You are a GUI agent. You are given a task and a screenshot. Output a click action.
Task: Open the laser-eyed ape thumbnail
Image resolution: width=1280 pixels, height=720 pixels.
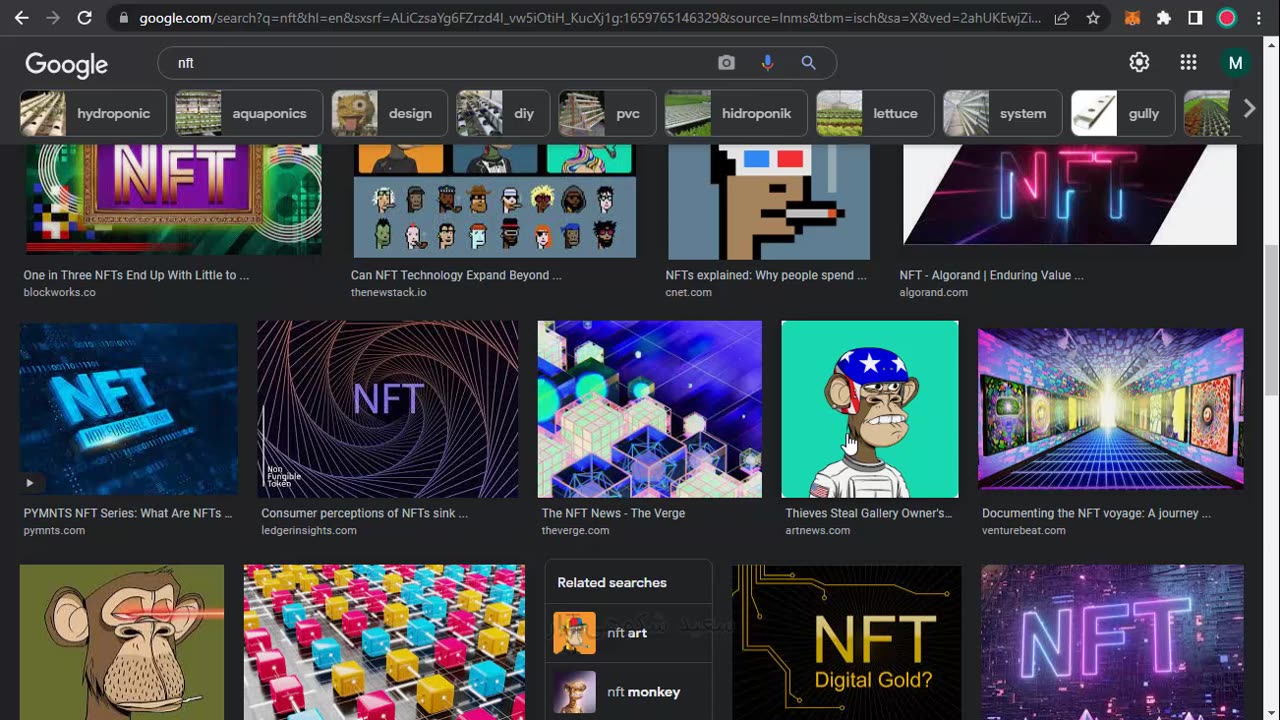click(x=122, y=642)
